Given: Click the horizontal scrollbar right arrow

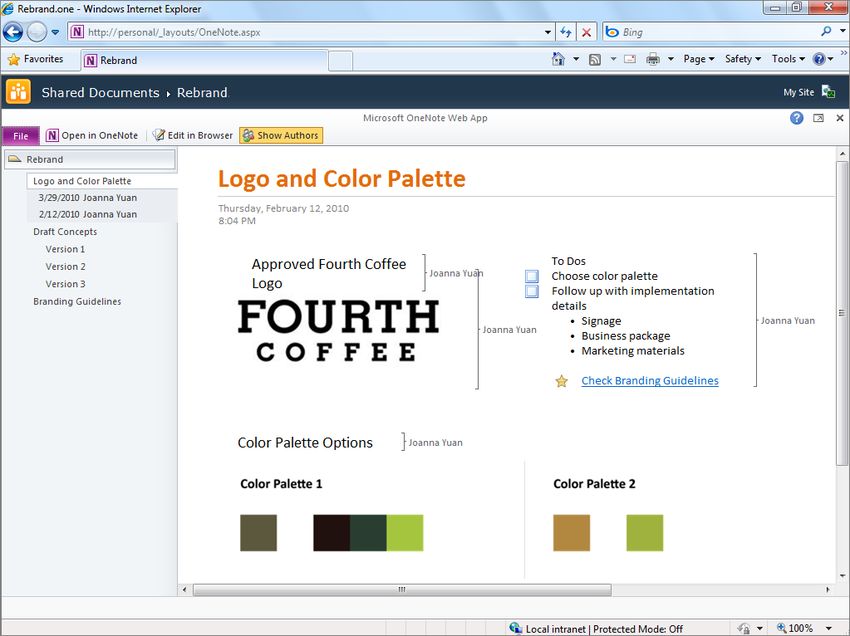Looking at the screenshot, I should (828, 589).
